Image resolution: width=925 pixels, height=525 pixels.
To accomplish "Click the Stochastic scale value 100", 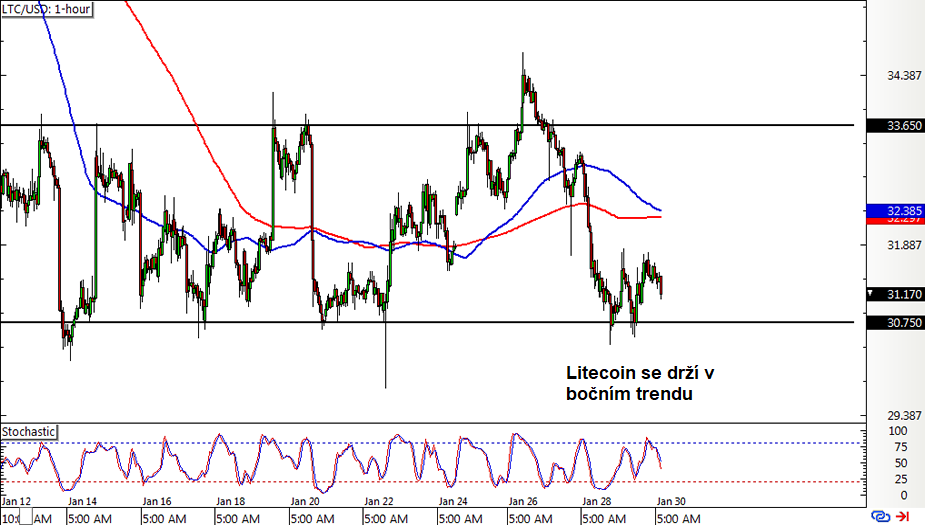I will pyautogui.click(x=897, y=431).
